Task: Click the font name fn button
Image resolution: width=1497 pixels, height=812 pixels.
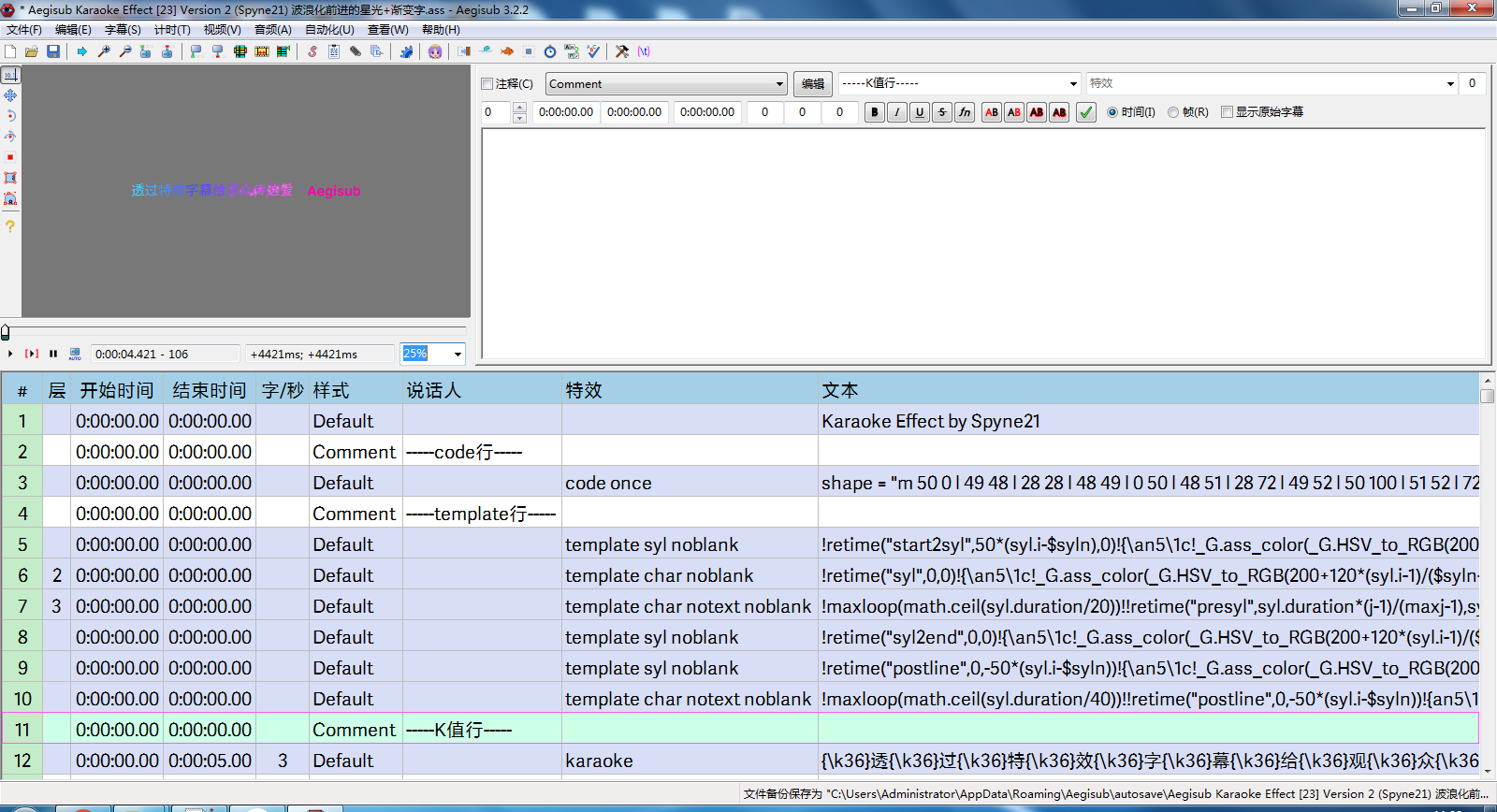Action: point(965,112)
